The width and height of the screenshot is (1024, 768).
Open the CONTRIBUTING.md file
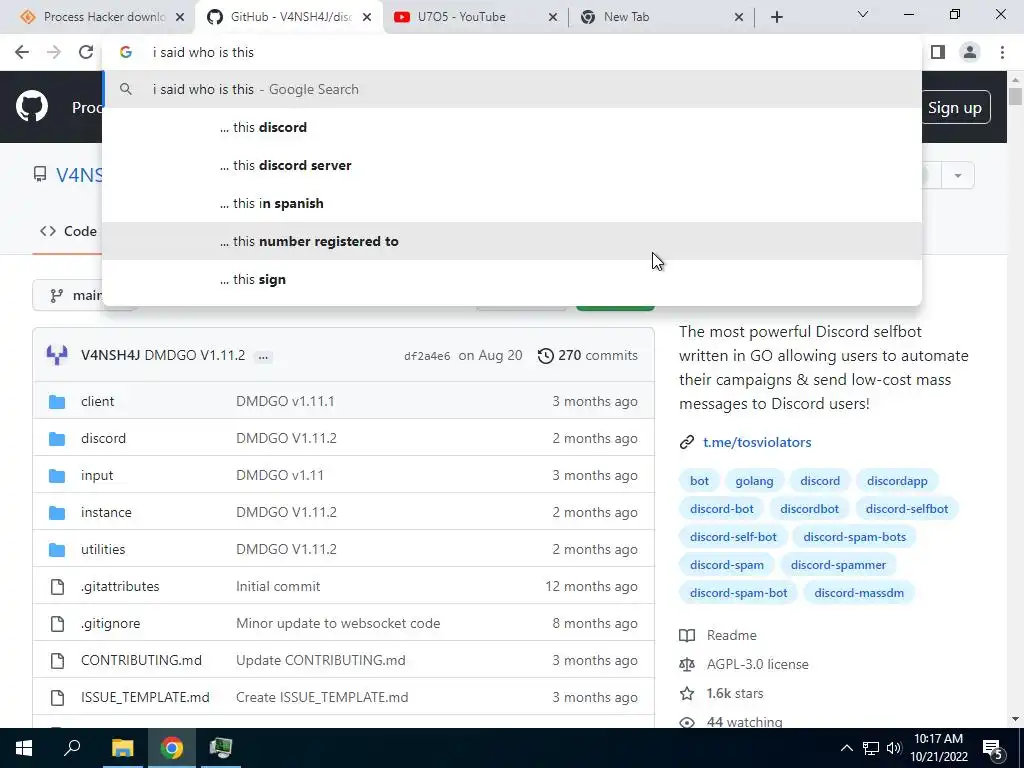tap(141, 660)
